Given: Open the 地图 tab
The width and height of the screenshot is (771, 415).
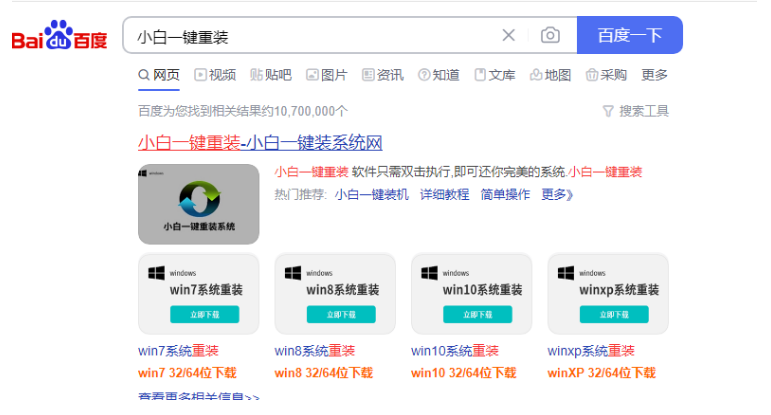Looking at the screenshot, I should point(550,75).
